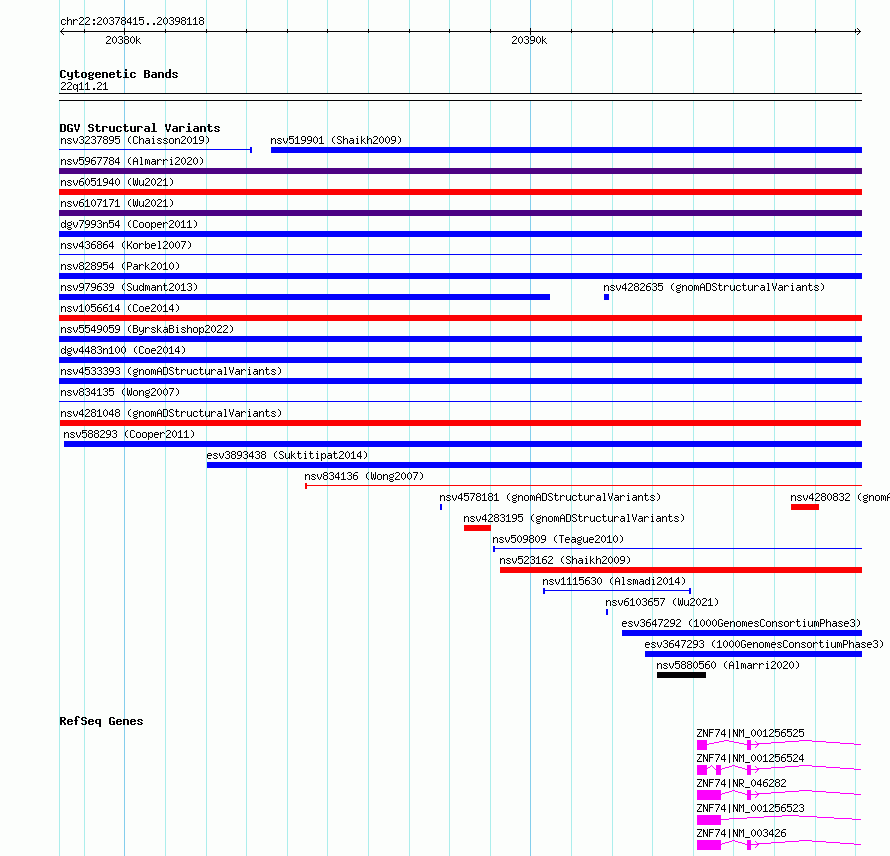Click nsv6051940 (Wu2021) variant label
Image resolution: width=890 pixels, height=856 pixels.
point(117,182)
